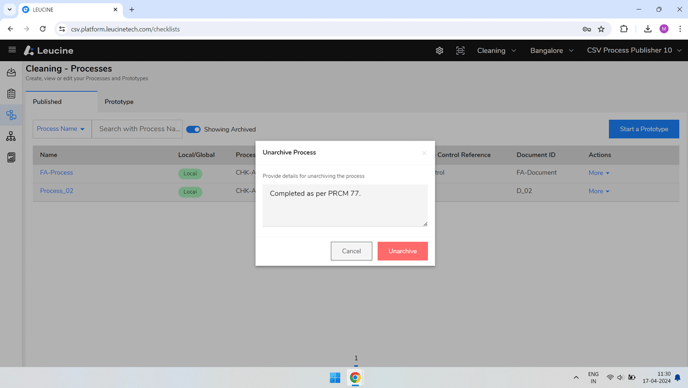
Task: Open the FA-Process link
Action: pyautogui.click(x=57, y=172)
